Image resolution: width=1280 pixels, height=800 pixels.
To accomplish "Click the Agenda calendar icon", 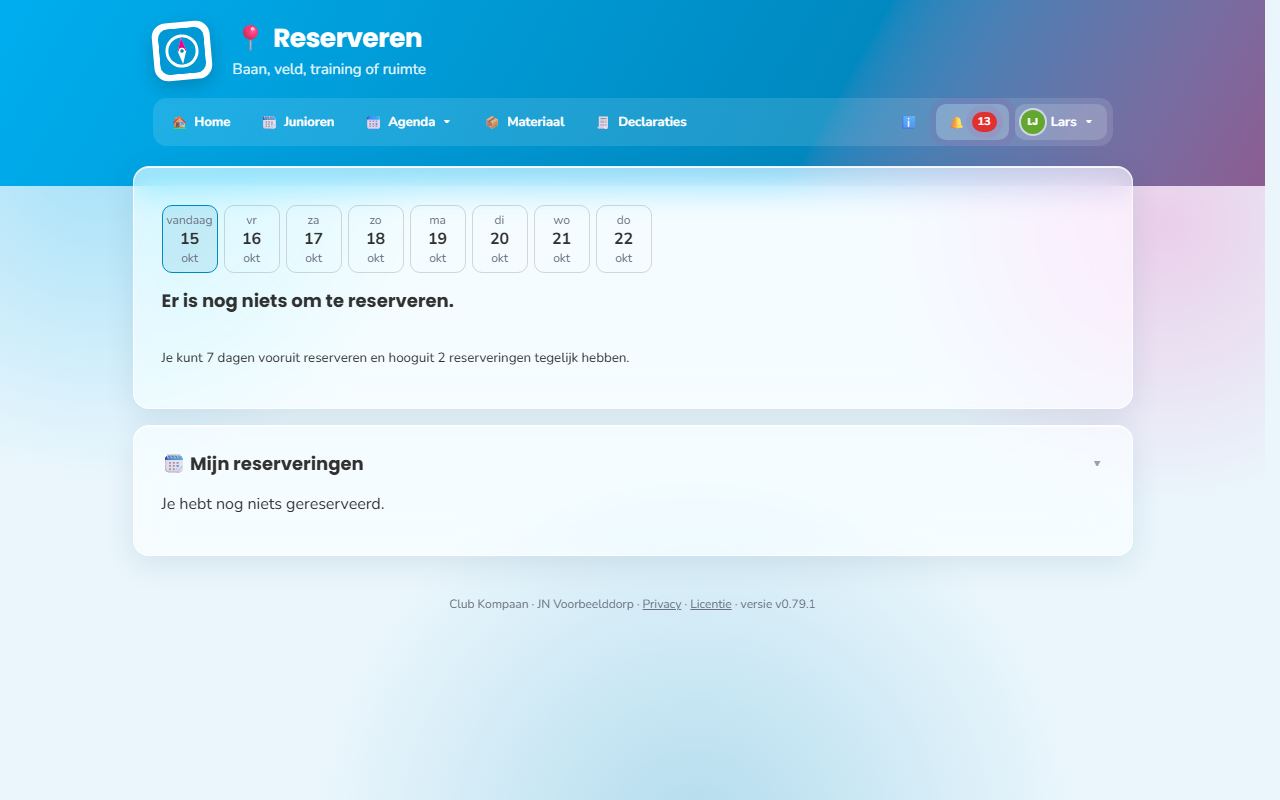I will click(373, 122).
